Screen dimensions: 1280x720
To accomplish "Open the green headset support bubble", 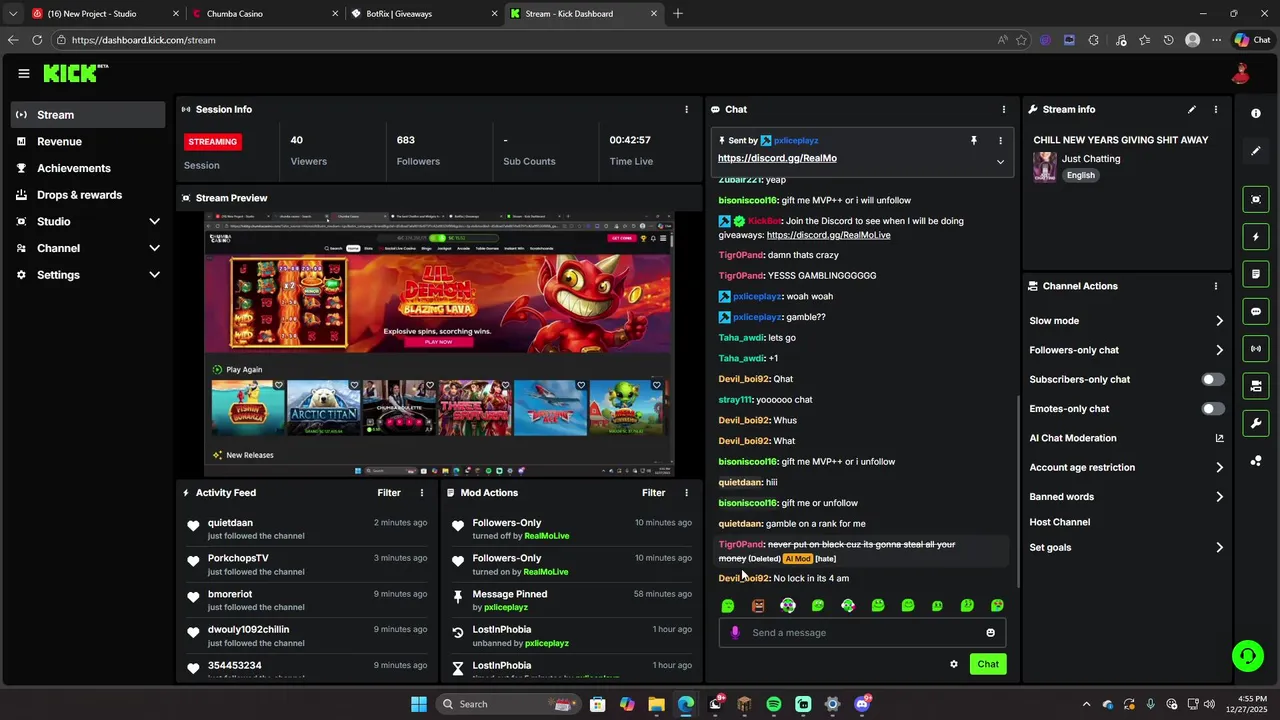I will tap(1247, 656).
